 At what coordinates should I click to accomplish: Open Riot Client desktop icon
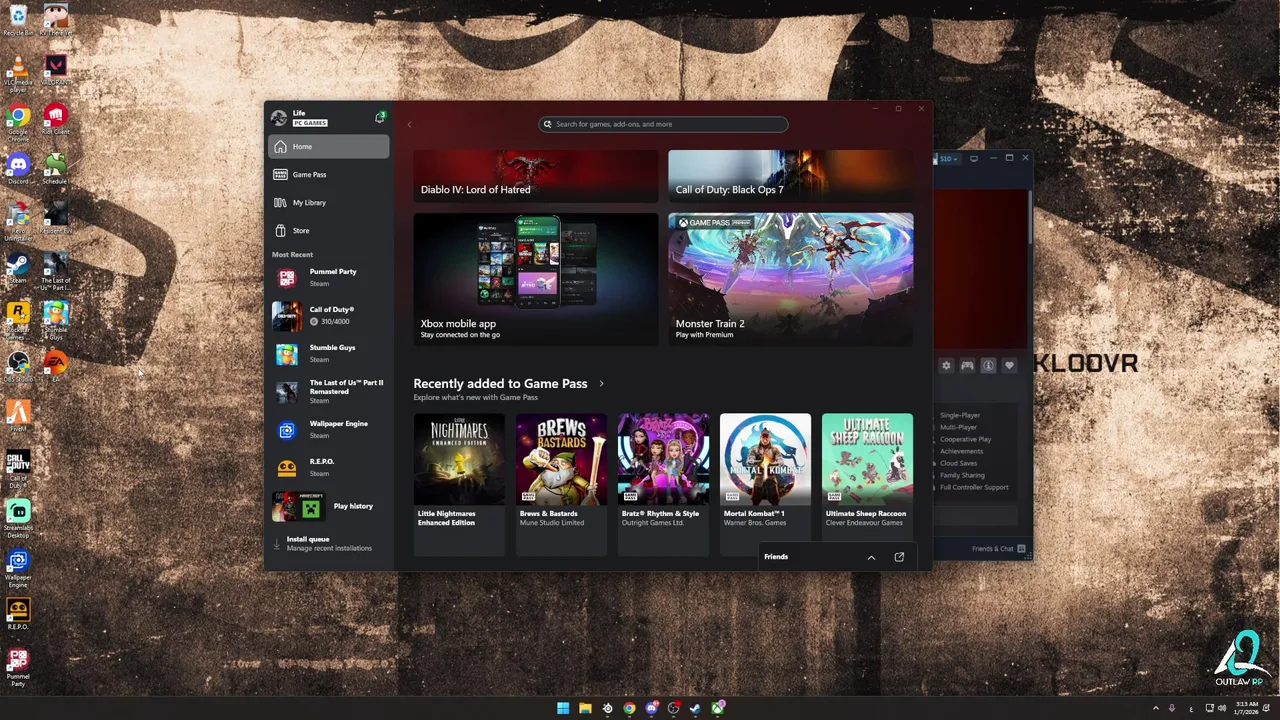point(55,120)
